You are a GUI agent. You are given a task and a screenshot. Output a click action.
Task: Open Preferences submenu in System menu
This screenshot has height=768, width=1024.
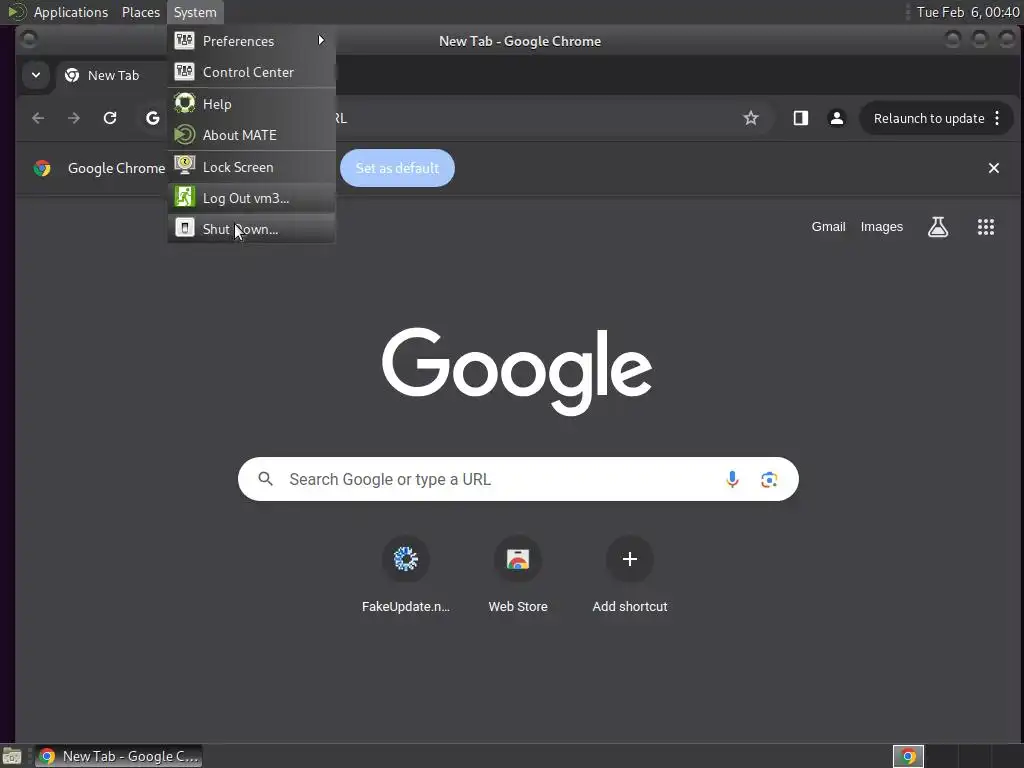251,40
